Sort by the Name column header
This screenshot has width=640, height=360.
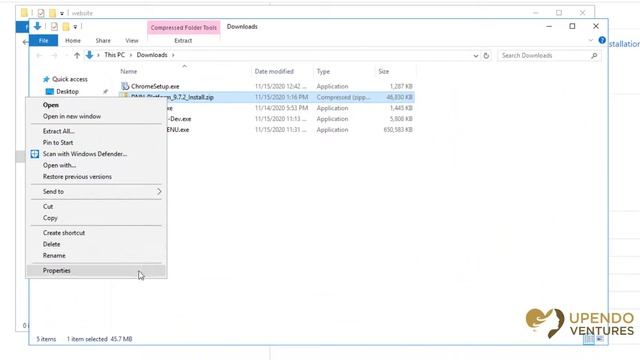129,71
